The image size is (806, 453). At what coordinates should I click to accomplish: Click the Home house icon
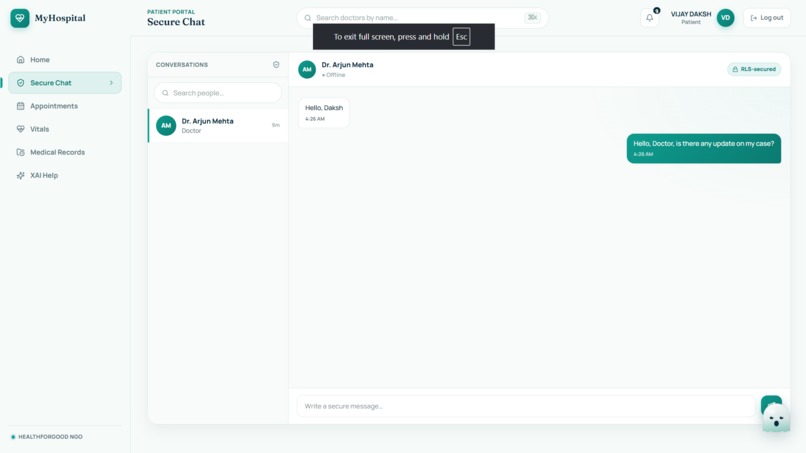coord(21,60)
